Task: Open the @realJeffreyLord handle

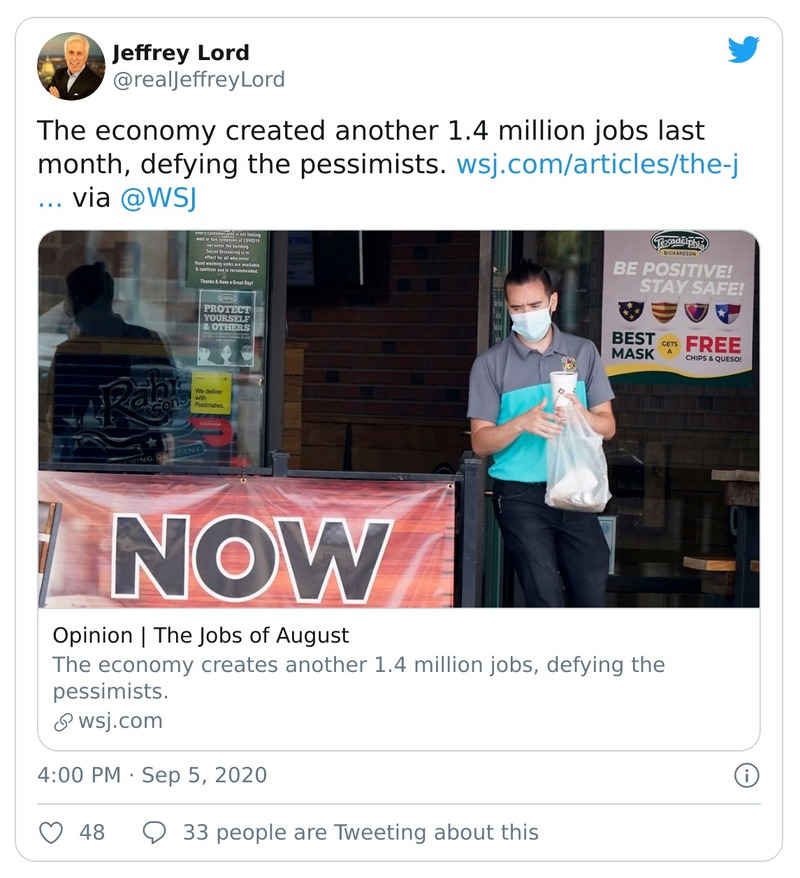Action: (x=198, y=80)
